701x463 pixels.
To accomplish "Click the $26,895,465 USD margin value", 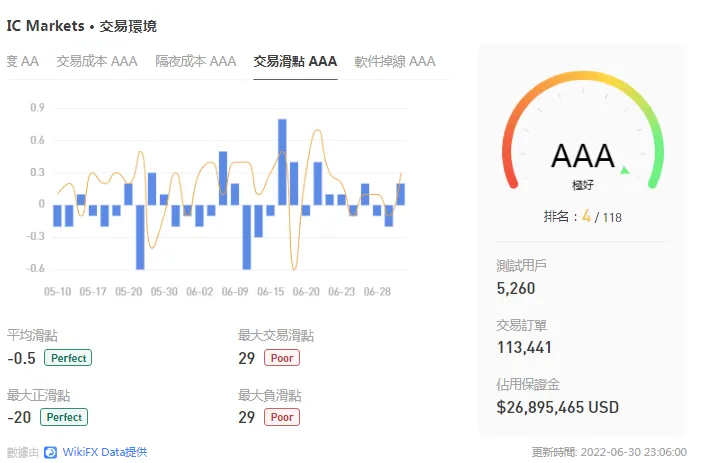I will click(558, 407).
